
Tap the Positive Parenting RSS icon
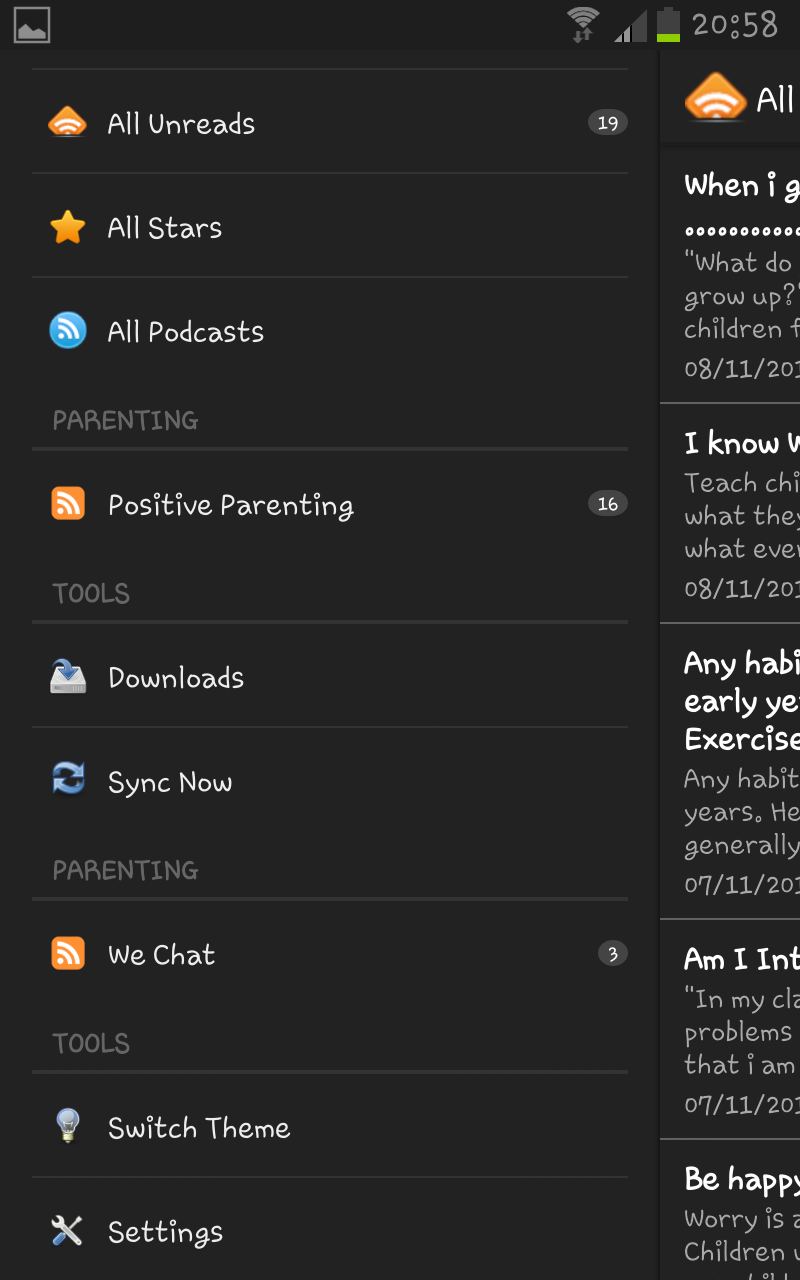coord(67,504)
